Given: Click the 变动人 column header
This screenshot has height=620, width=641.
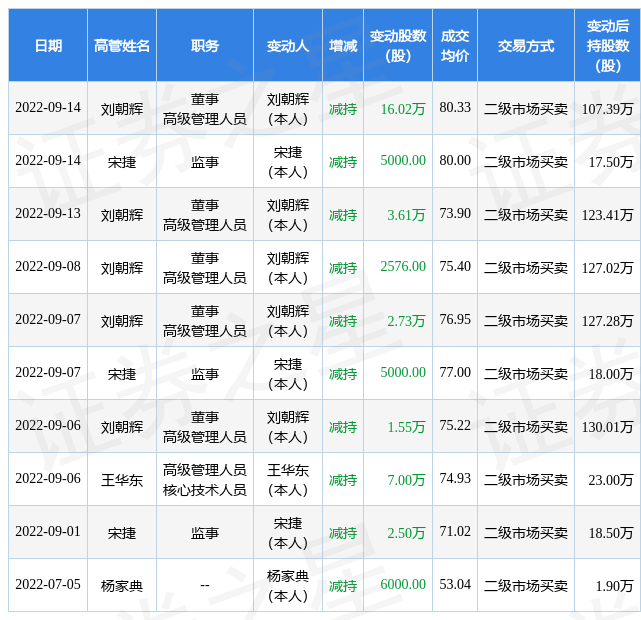Looking at the screenshot, I should [288, 46].
